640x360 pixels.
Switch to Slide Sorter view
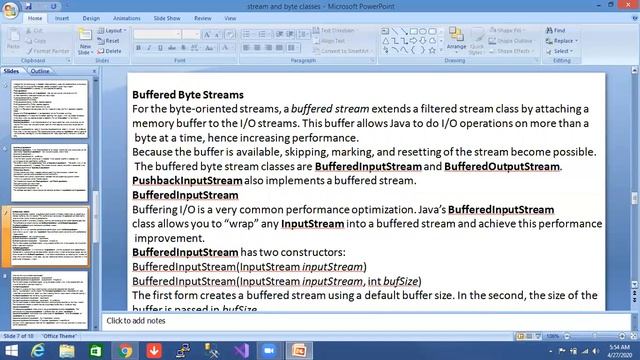tap(529, 336)
